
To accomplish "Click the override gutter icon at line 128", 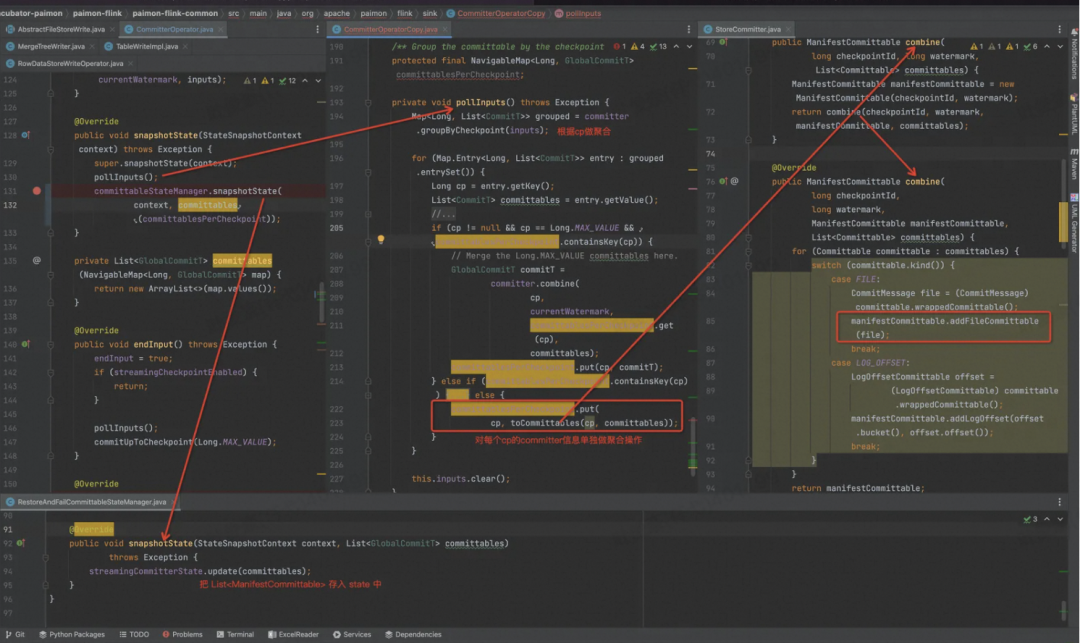I will tap(27, 135).
